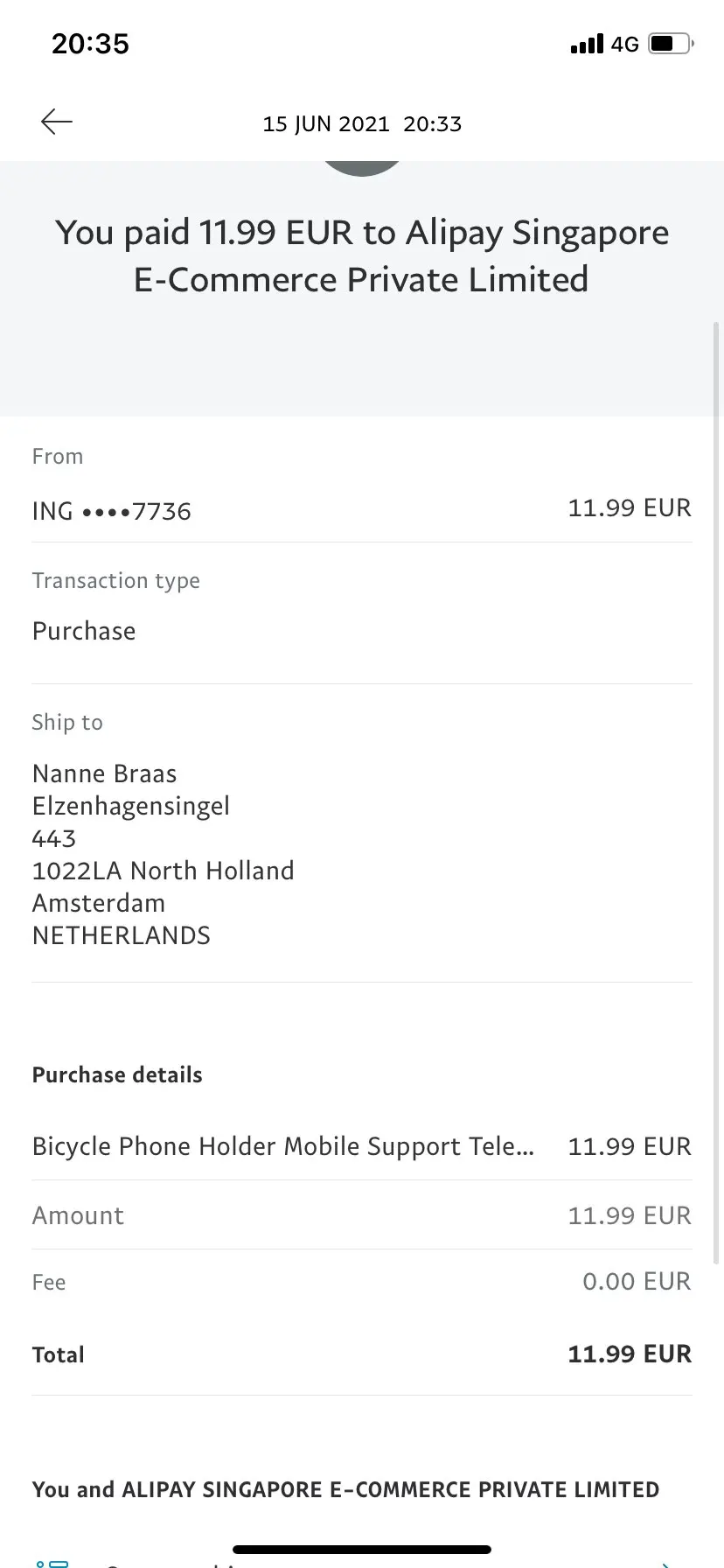Screen dimensions: 724x1568
Task: Tap the 'You and ALIPAY SINGAPORE' section heading
Action: tap(345, 1489)
